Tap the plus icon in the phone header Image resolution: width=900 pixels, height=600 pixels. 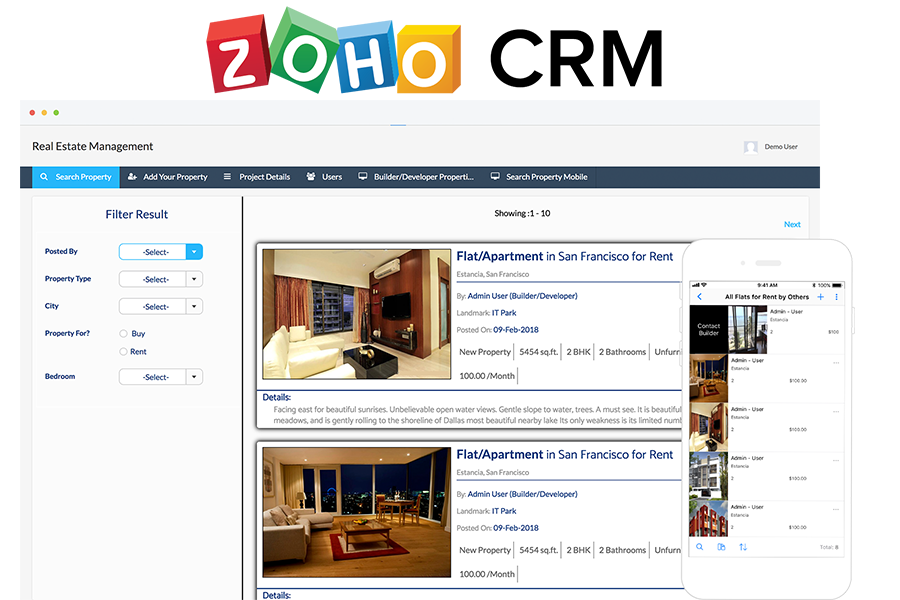(821, 297)
